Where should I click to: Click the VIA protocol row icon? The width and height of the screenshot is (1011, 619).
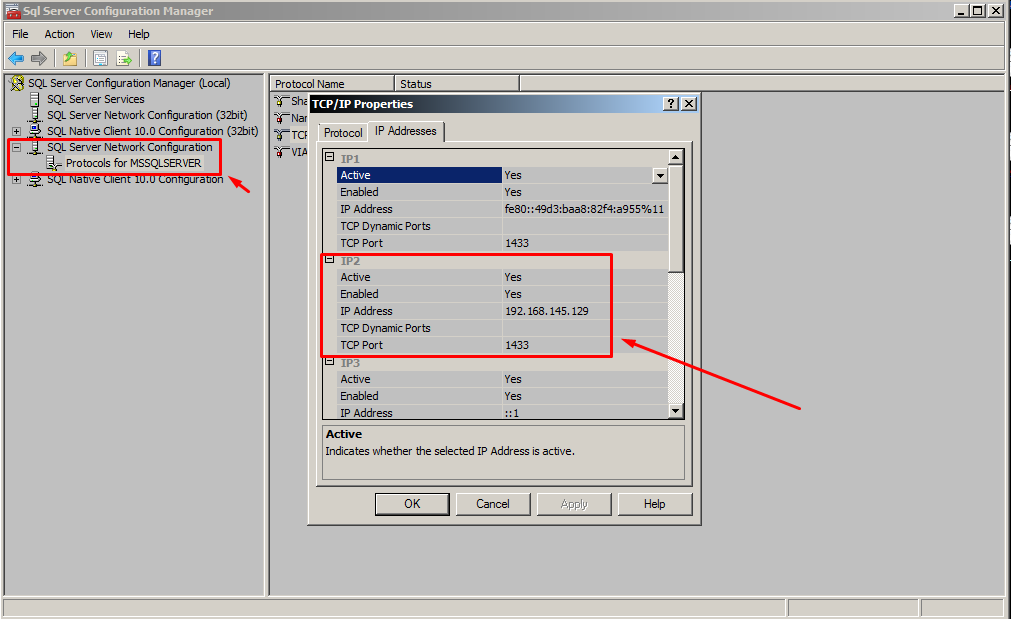(x=281, y=152)
